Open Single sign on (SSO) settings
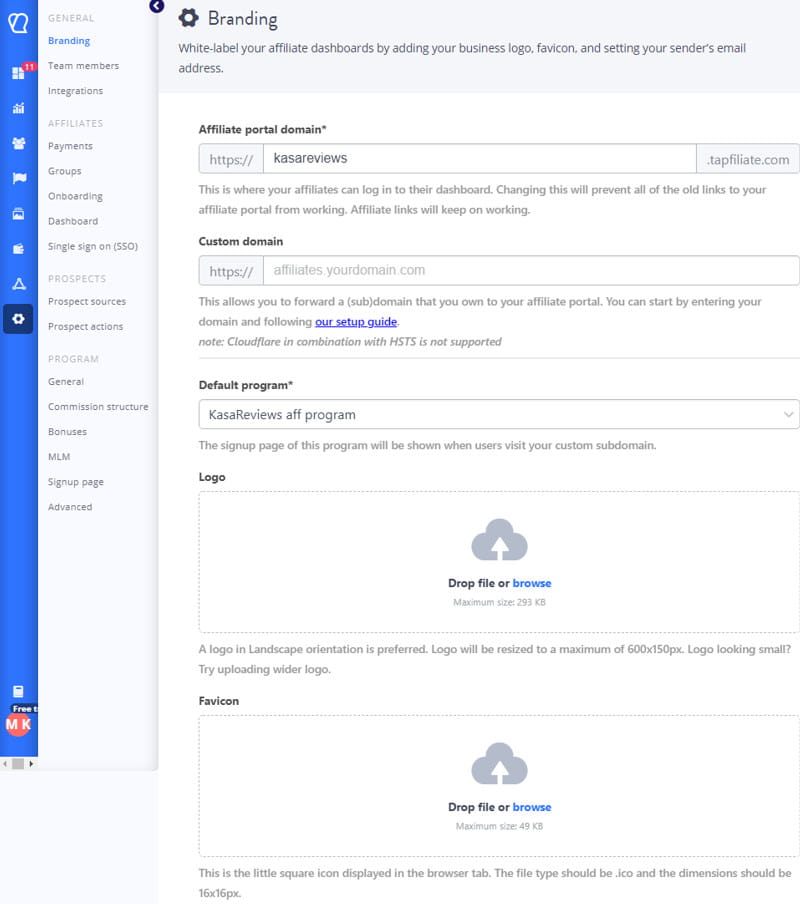The height and width of the screenshot is (904, 800). pos(93,246)
